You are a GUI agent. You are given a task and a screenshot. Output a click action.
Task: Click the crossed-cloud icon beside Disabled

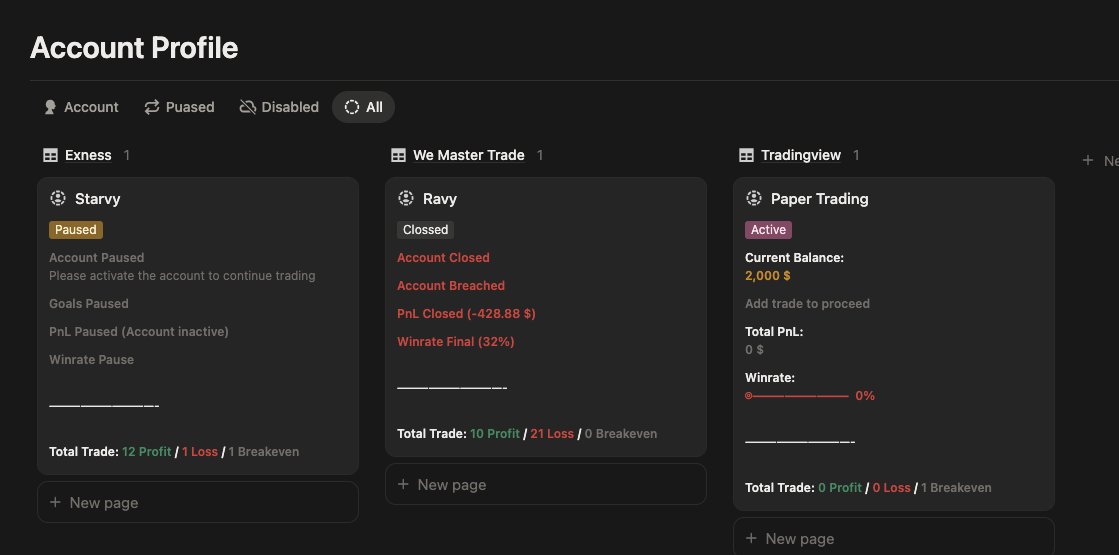pos(248,107)
